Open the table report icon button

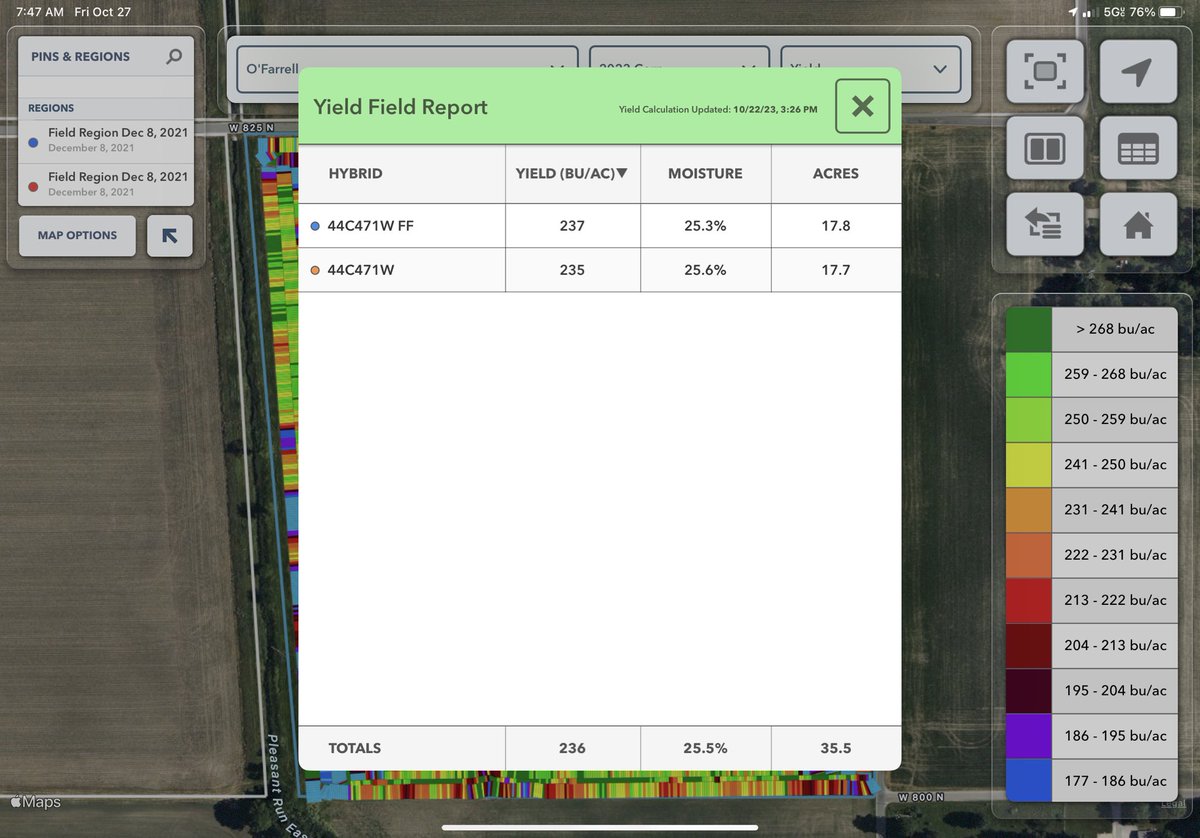(1138, 149)
